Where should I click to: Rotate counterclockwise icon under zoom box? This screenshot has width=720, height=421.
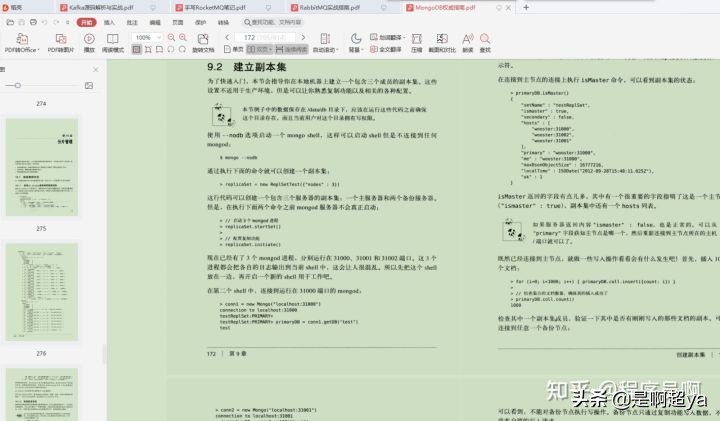coord(171,49)
